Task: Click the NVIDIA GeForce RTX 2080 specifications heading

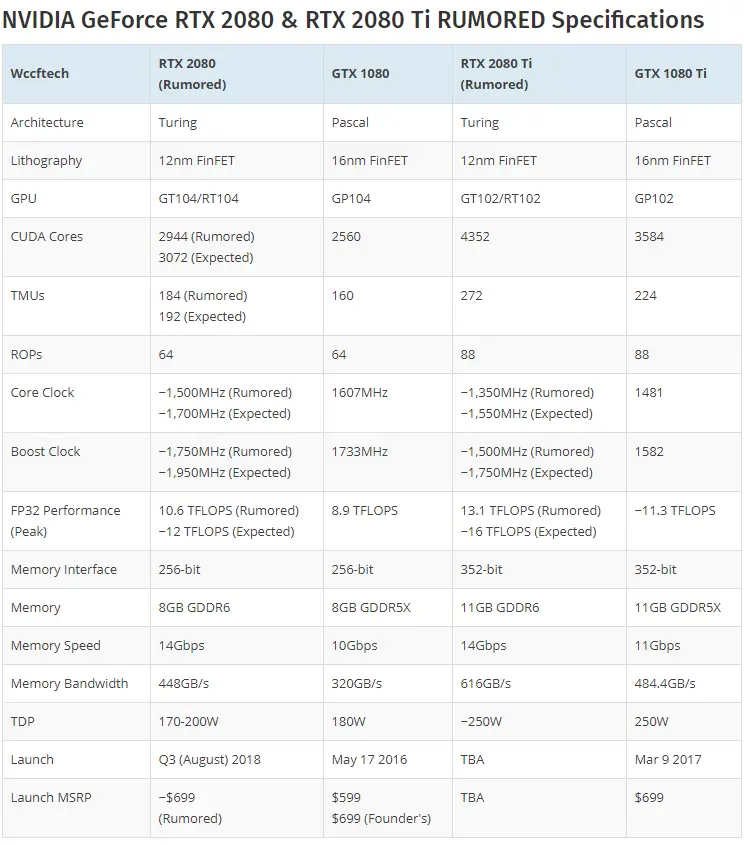Action: tap(353, 20)
